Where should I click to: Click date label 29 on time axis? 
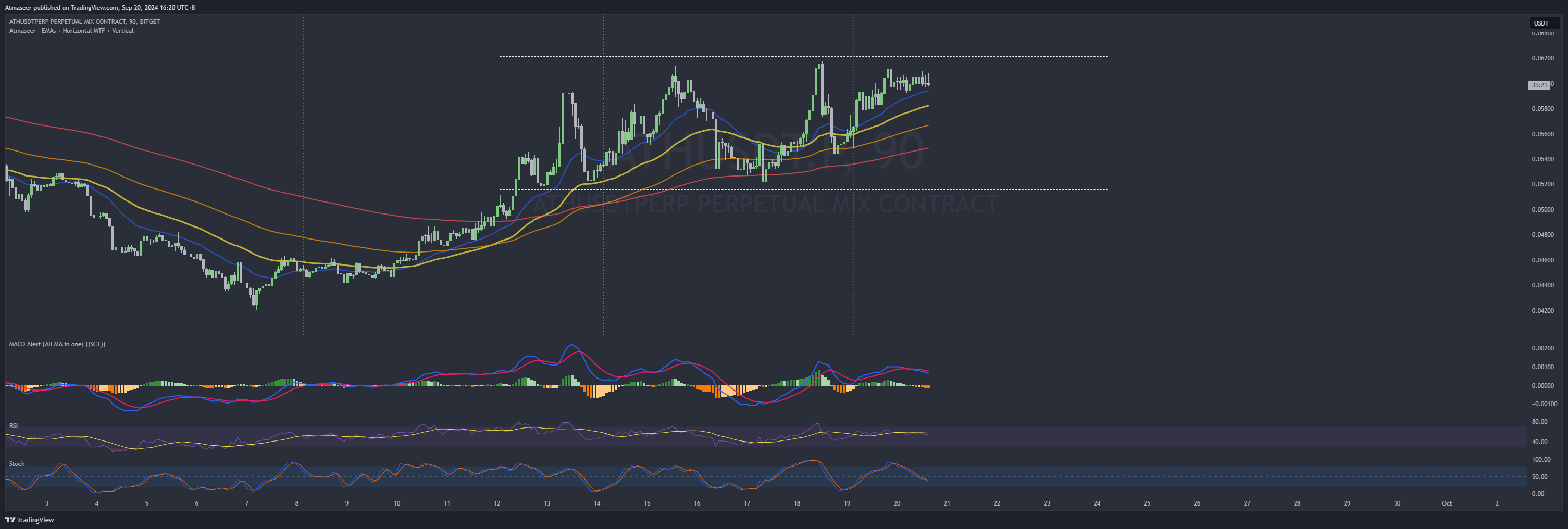click(x=1347, y=503)
